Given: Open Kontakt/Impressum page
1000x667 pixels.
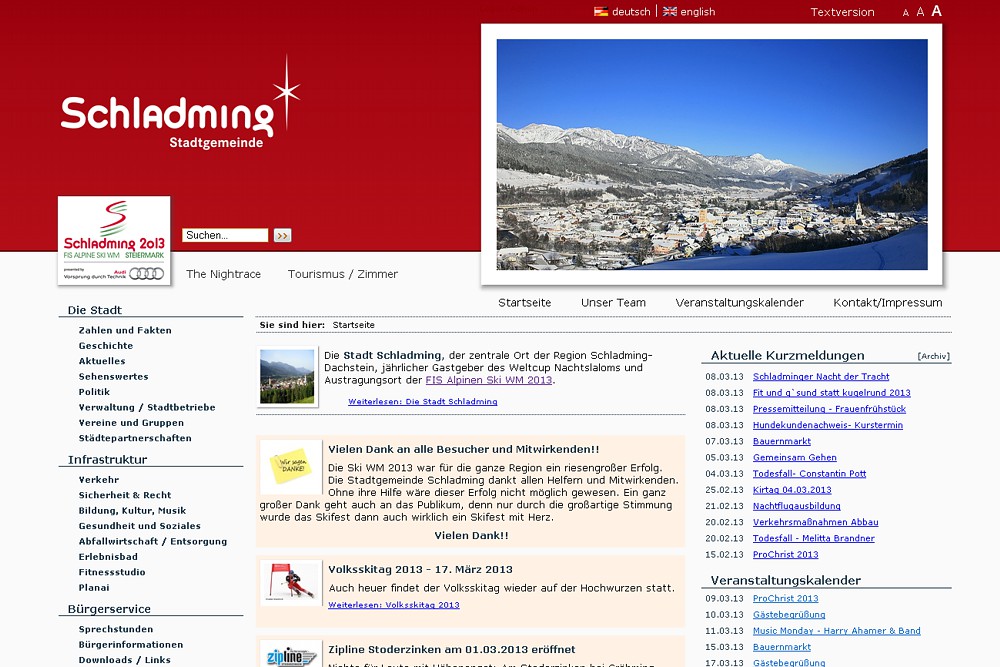Looking at the screenshot, I should (887, 303).
